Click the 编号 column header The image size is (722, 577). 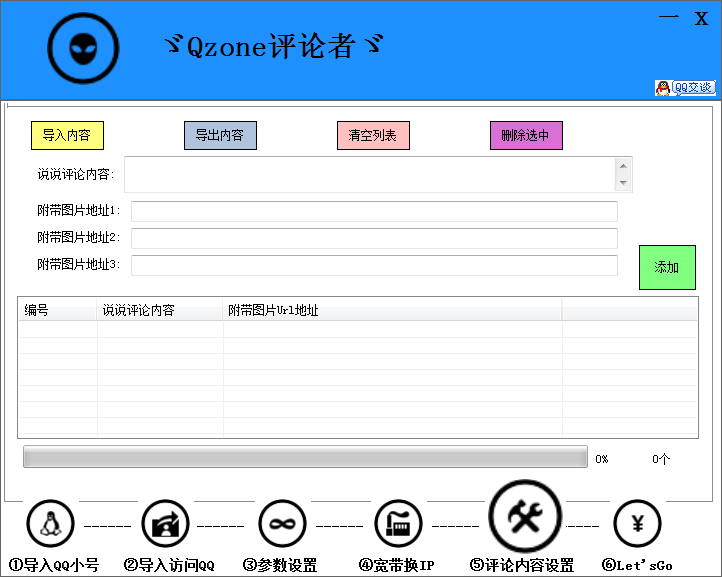58,310
